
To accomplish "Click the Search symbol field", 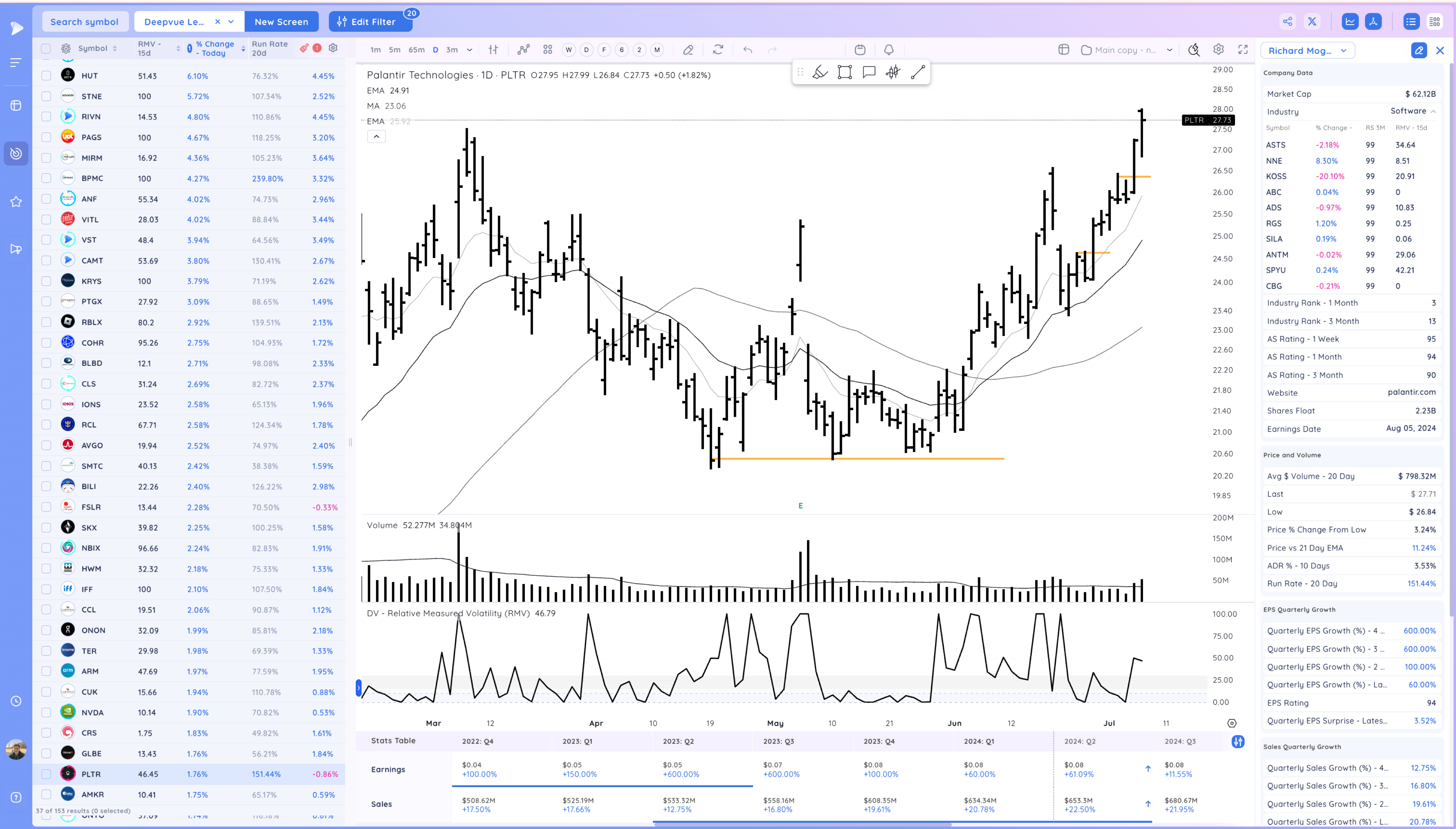I will [84, 21].
